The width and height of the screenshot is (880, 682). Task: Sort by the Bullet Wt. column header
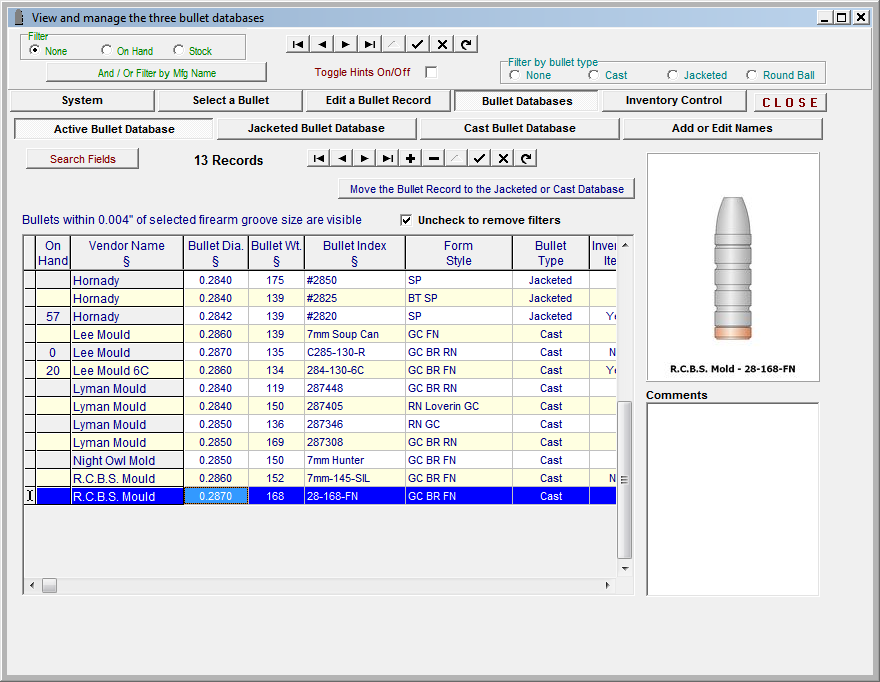coord(276,253)
